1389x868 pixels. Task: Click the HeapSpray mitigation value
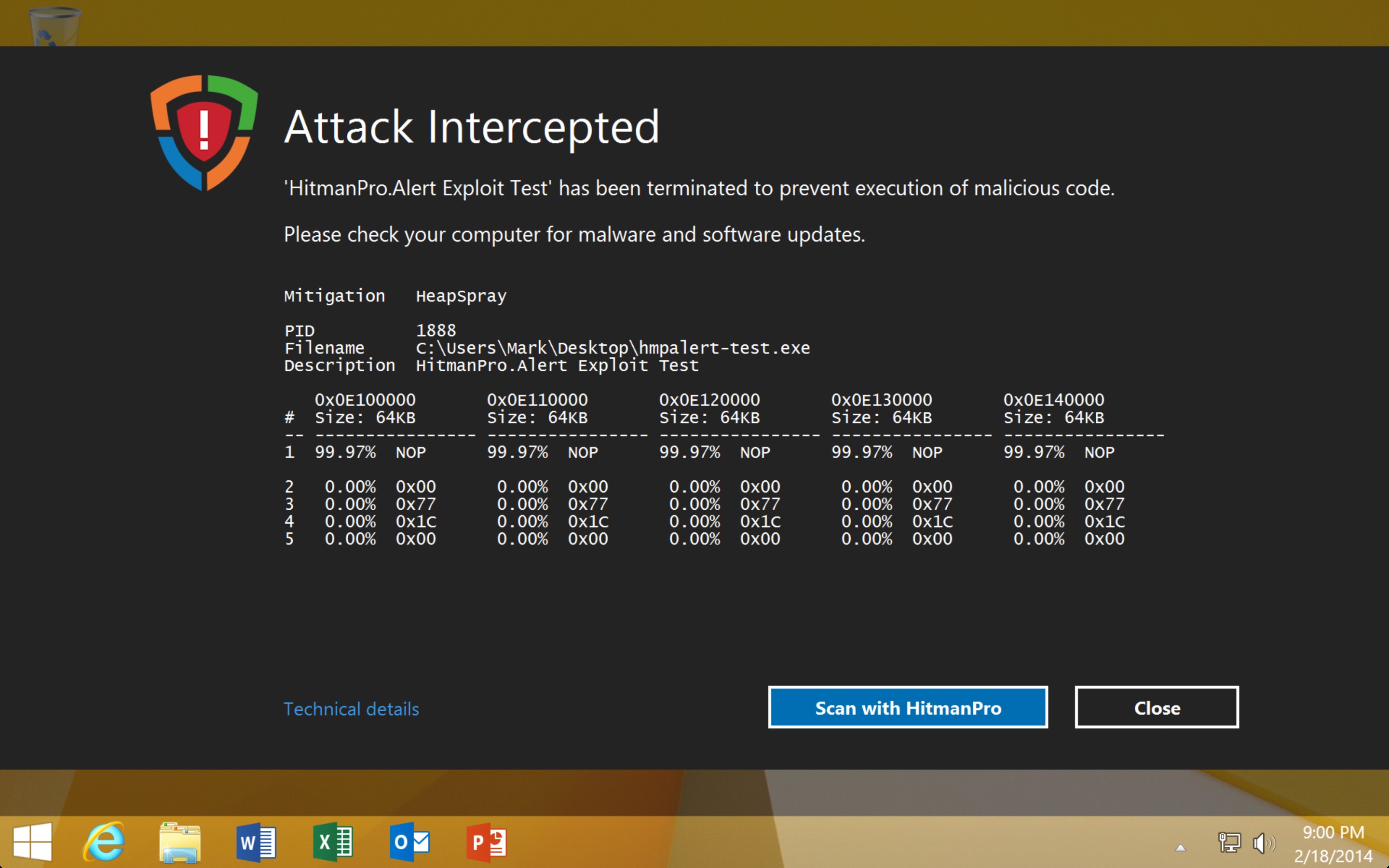click(x=461, y=296)
